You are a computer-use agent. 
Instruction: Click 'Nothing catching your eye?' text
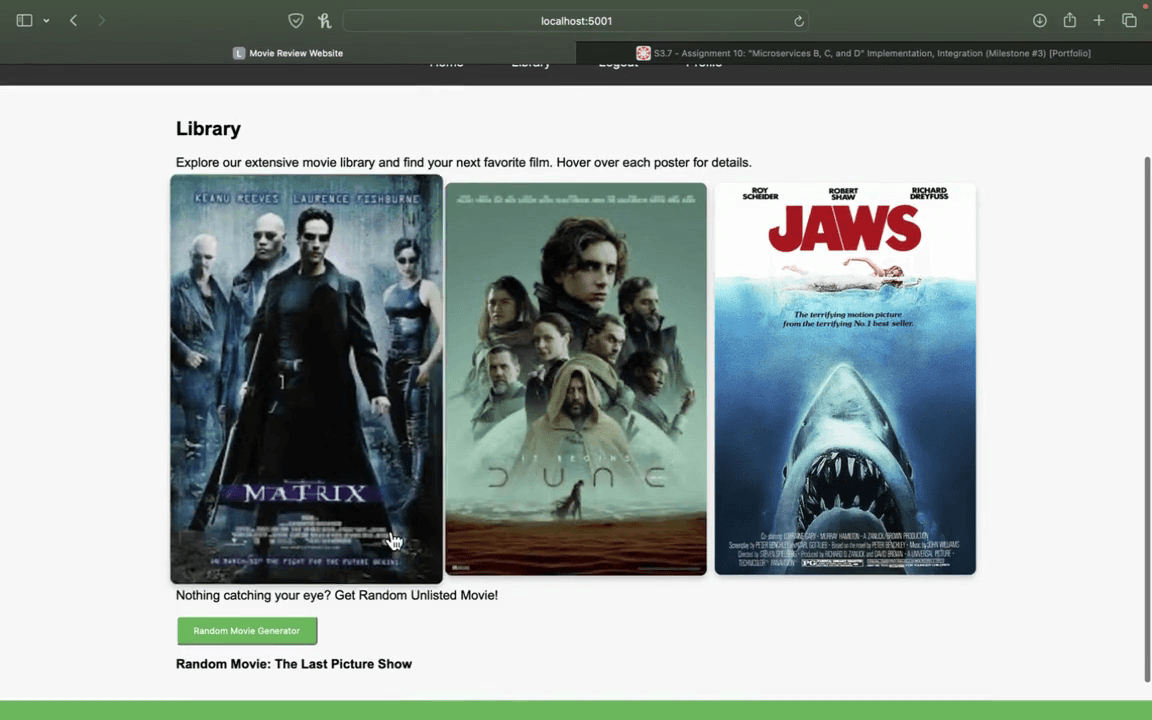pos(253,595)
